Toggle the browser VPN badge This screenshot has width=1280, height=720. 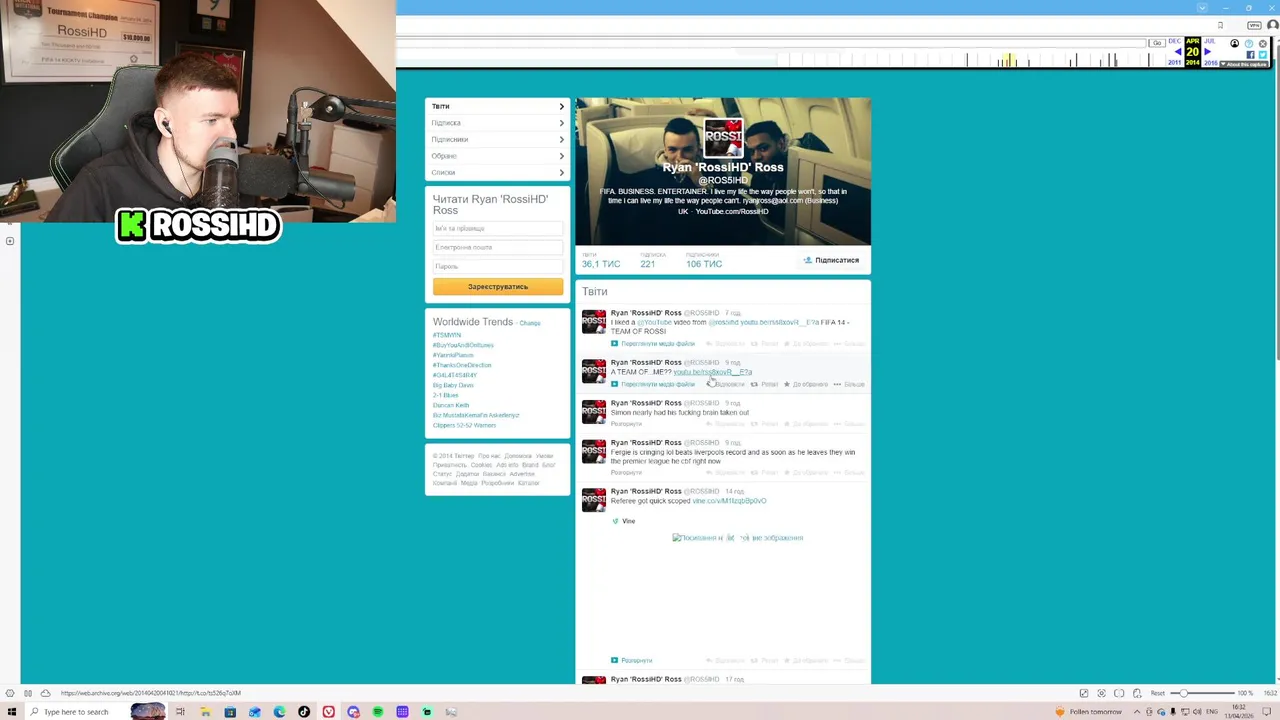(1254, 25)
